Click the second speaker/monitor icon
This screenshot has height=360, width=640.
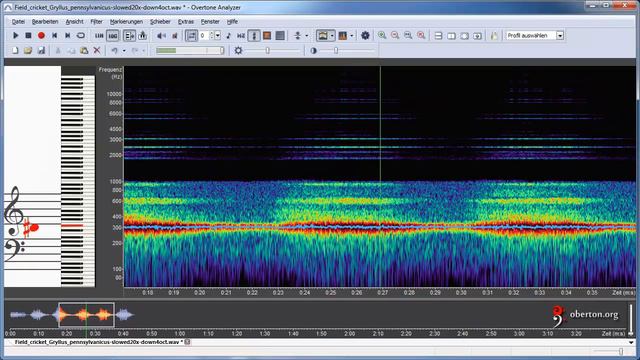pyautogui.click(x=175, y=36)
